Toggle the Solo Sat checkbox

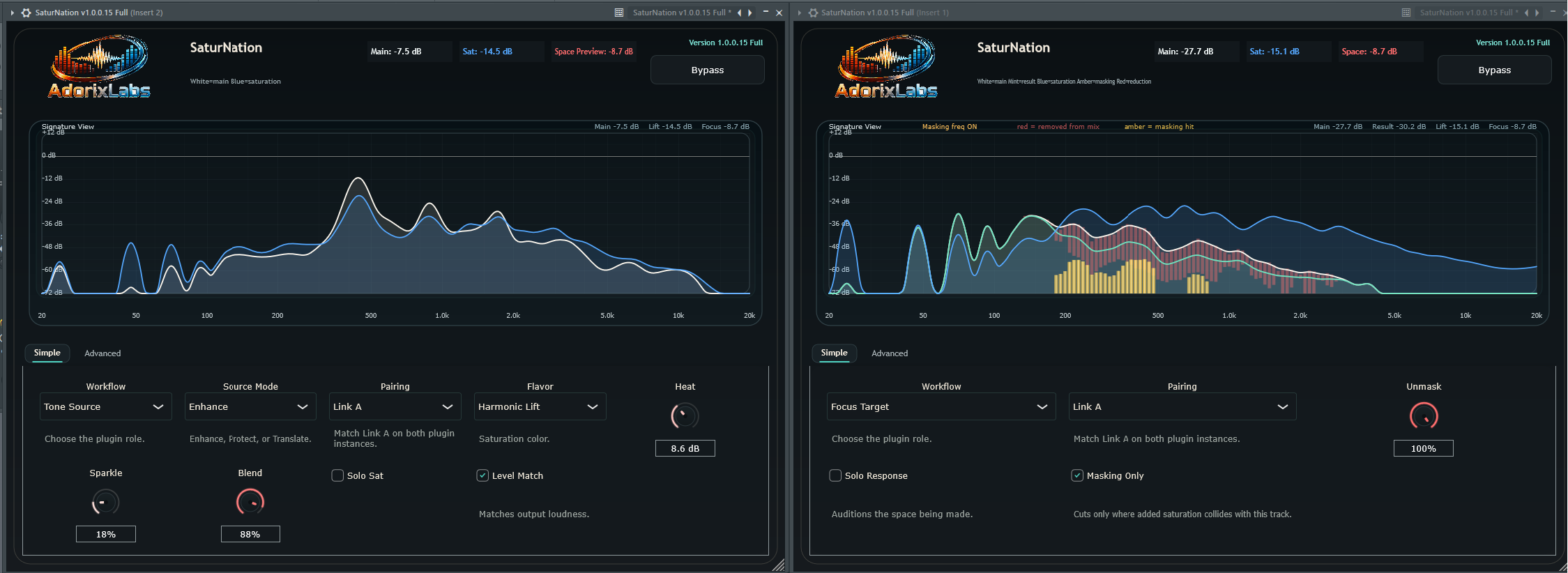click(337, 475)
